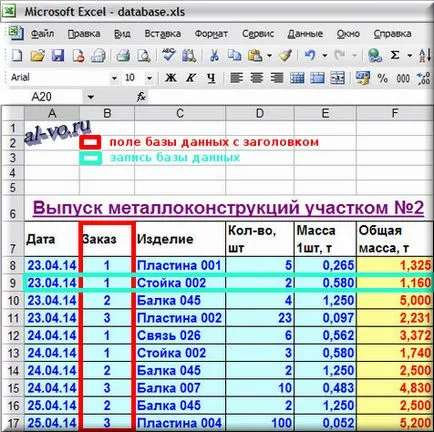Screen dimensions: 434x432
Task: Open the Окно menu
Action: tap(348, 34)
